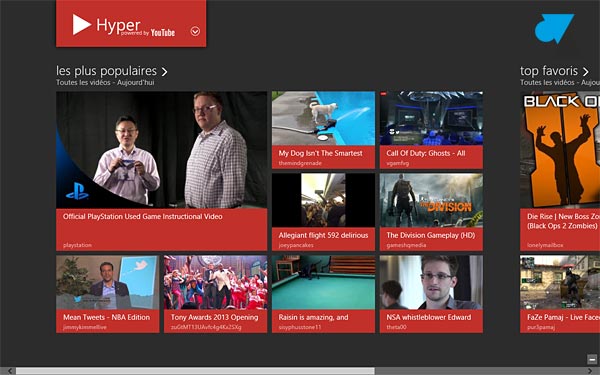Open Allegiant flight 592 video thumbnail

click(x=323, y=200)
